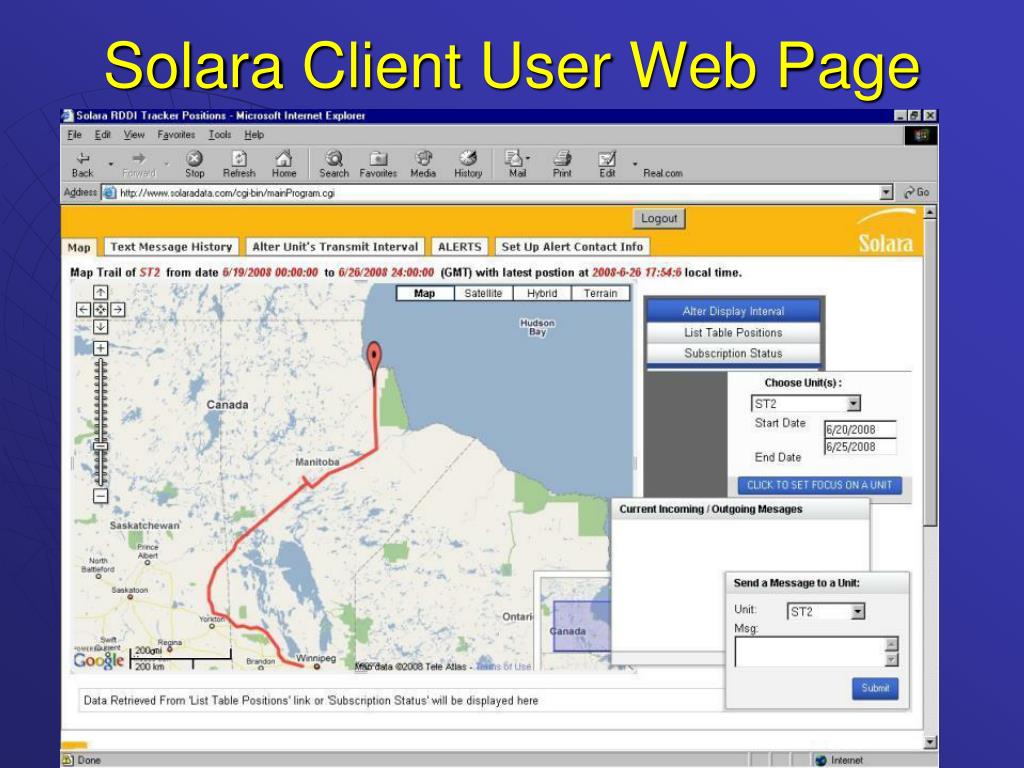
Task: Open the Tools menu
Action: [219, 135]
